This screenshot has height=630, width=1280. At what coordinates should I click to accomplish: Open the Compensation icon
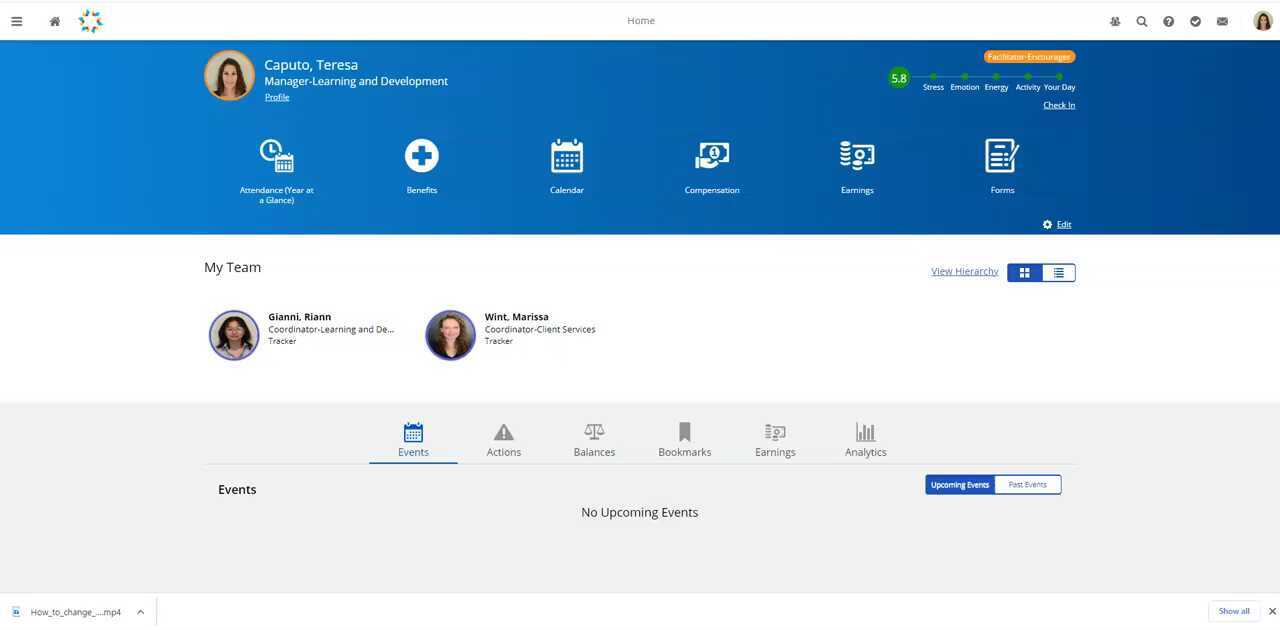tap(712, 156)
